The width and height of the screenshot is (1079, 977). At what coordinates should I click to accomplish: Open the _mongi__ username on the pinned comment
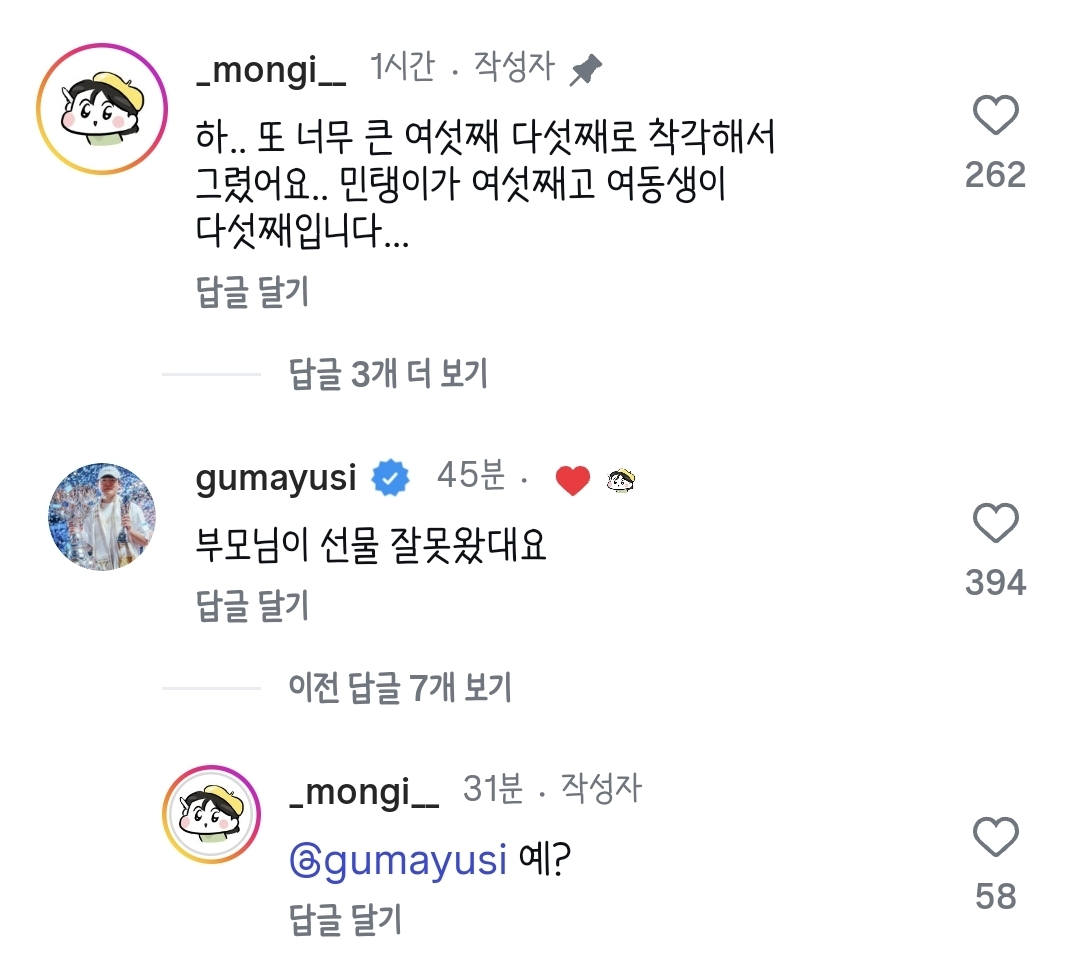(x=271, y=71)
